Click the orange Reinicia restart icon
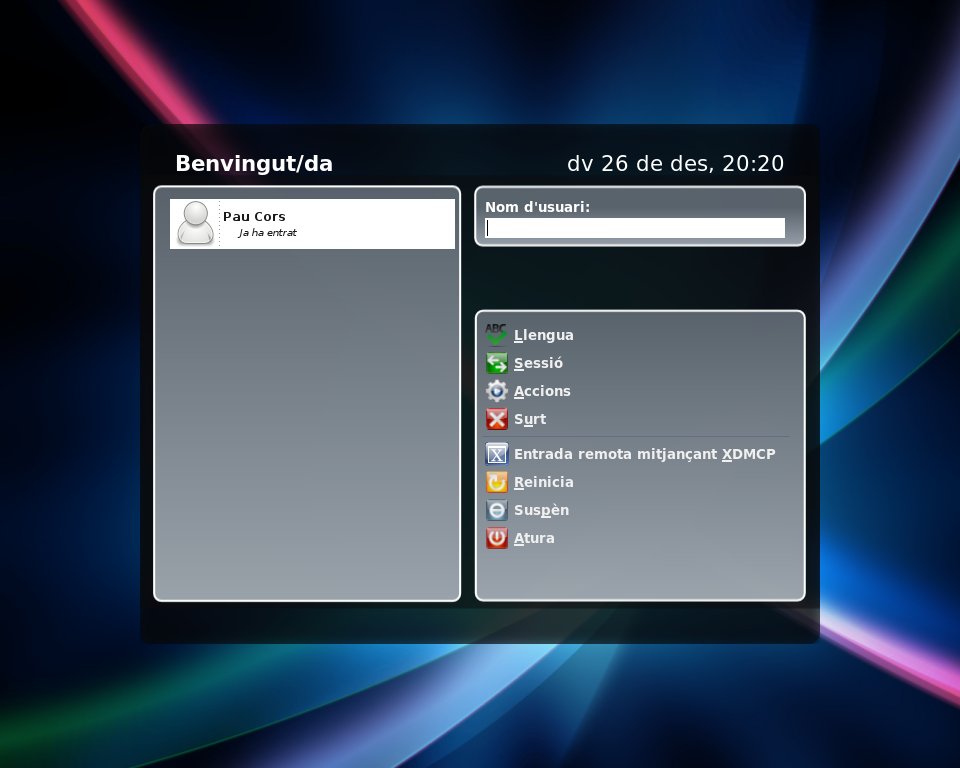 (497, 482)
